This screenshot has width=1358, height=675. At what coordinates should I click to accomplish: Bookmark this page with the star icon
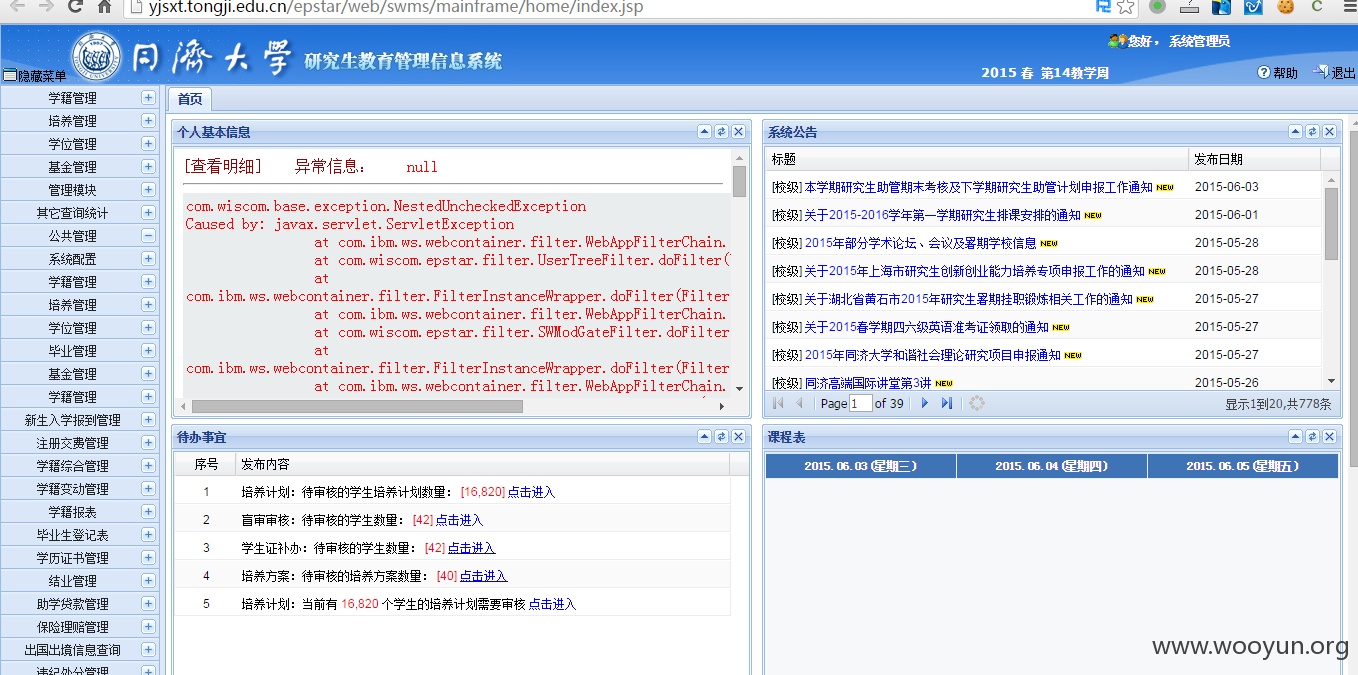[1126, 7]
